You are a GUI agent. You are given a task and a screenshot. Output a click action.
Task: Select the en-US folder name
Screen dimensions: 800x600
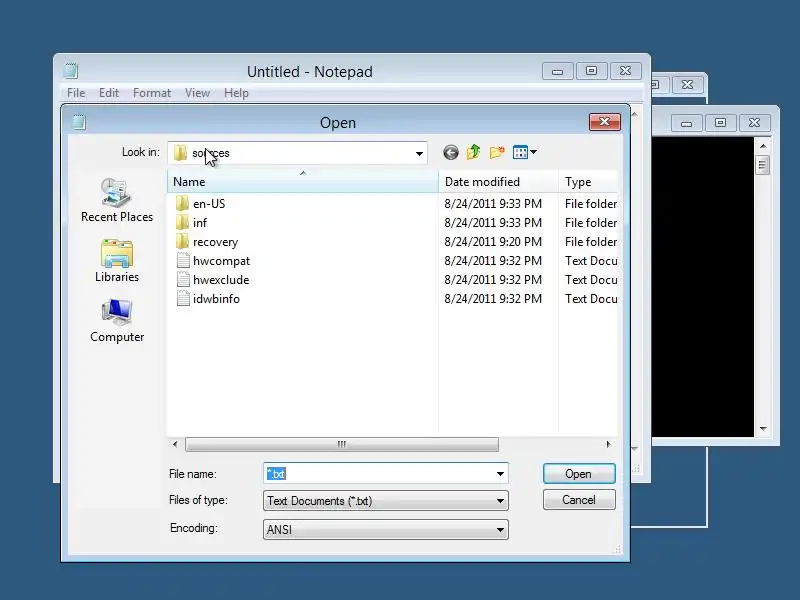coord(209,204)
